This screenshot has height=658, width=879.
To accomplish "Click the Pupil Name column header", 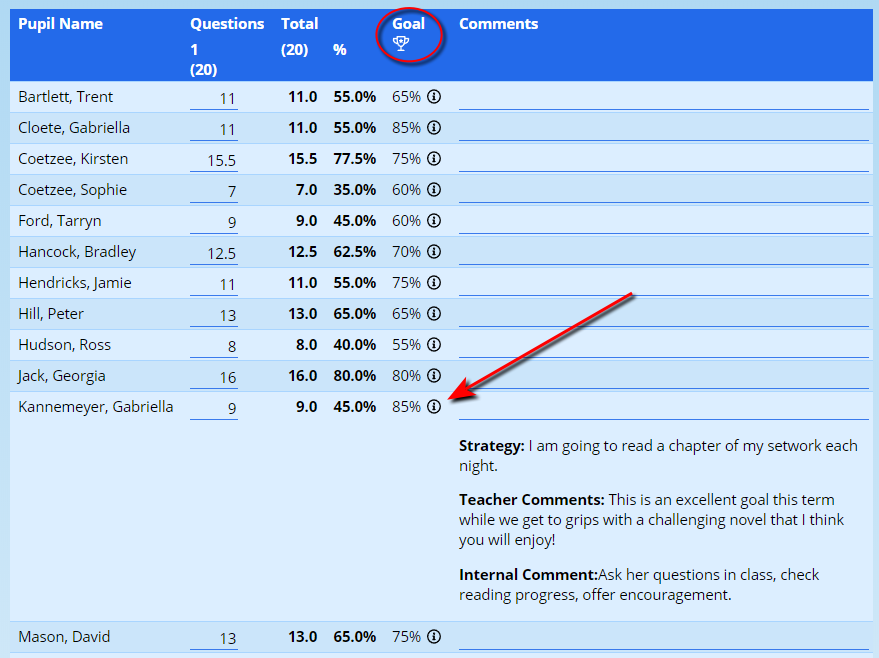I will click(x=60, y=24).
